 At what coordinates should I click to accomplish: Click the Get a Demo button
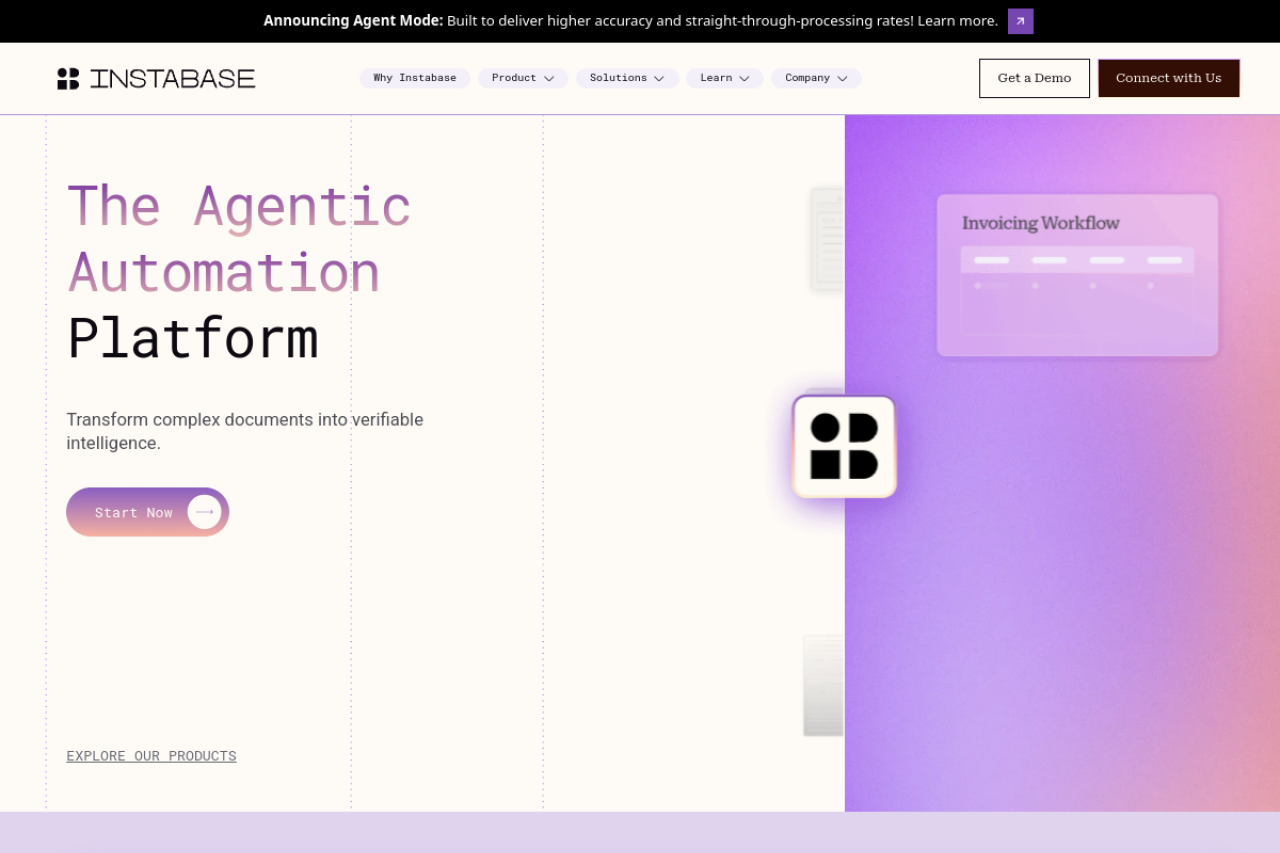[1034, 78]
